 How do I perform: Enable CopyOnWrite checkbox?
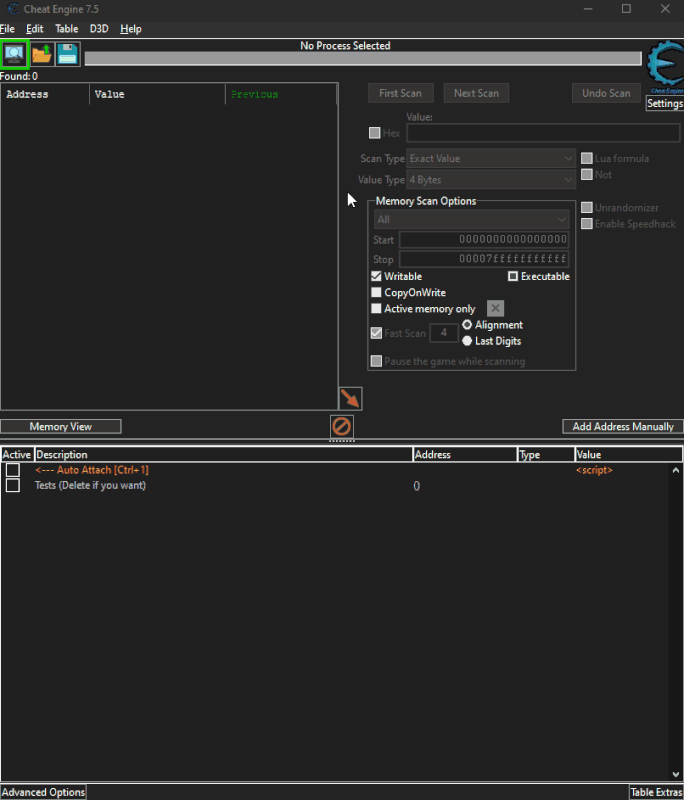tap(376, 292)
